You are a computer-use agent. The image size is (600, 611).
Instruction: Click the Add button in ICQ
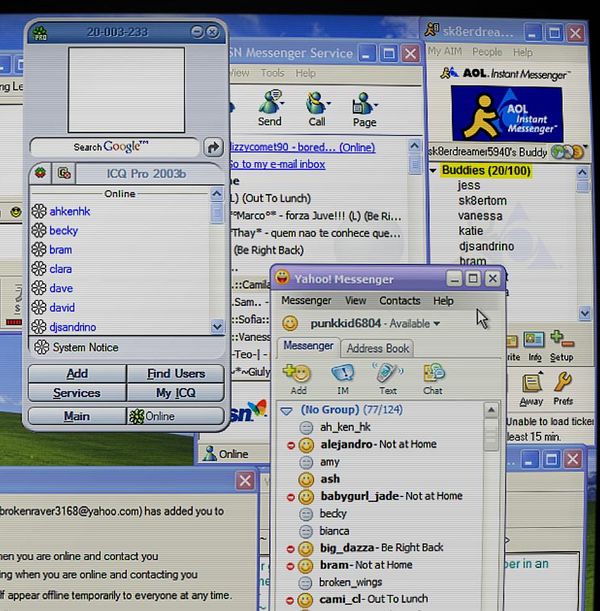coord(77,373)
